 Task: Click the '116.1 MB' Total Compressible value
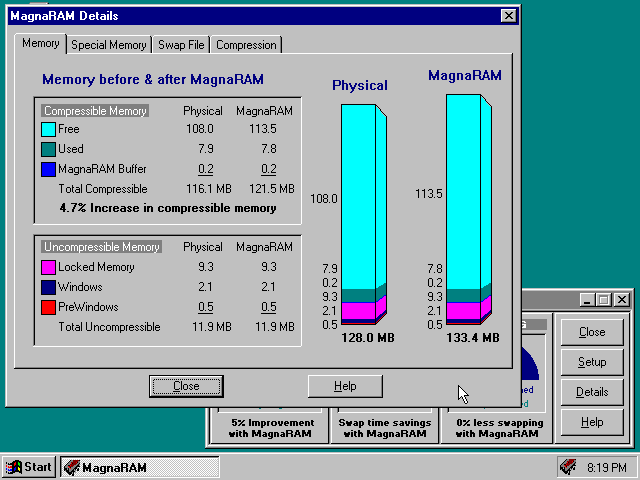pyautogui.click(x=209, y=189)
